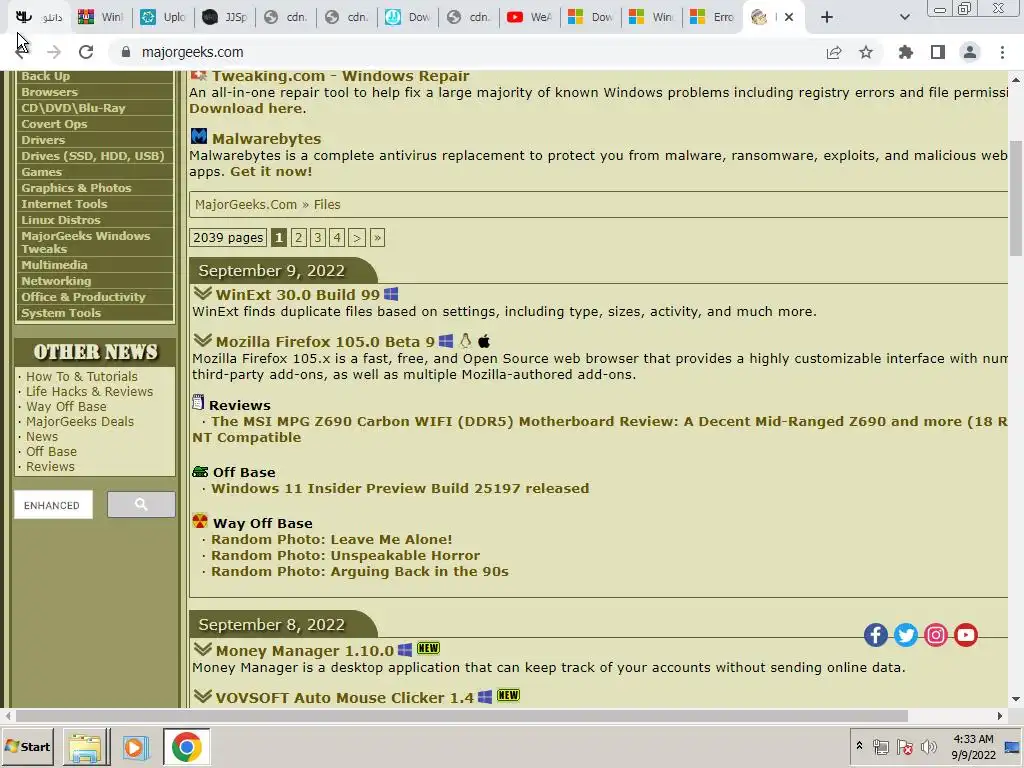This screenshot has width=1024, height=768.
Task: Click the next page > button
Action: point(357,238)
